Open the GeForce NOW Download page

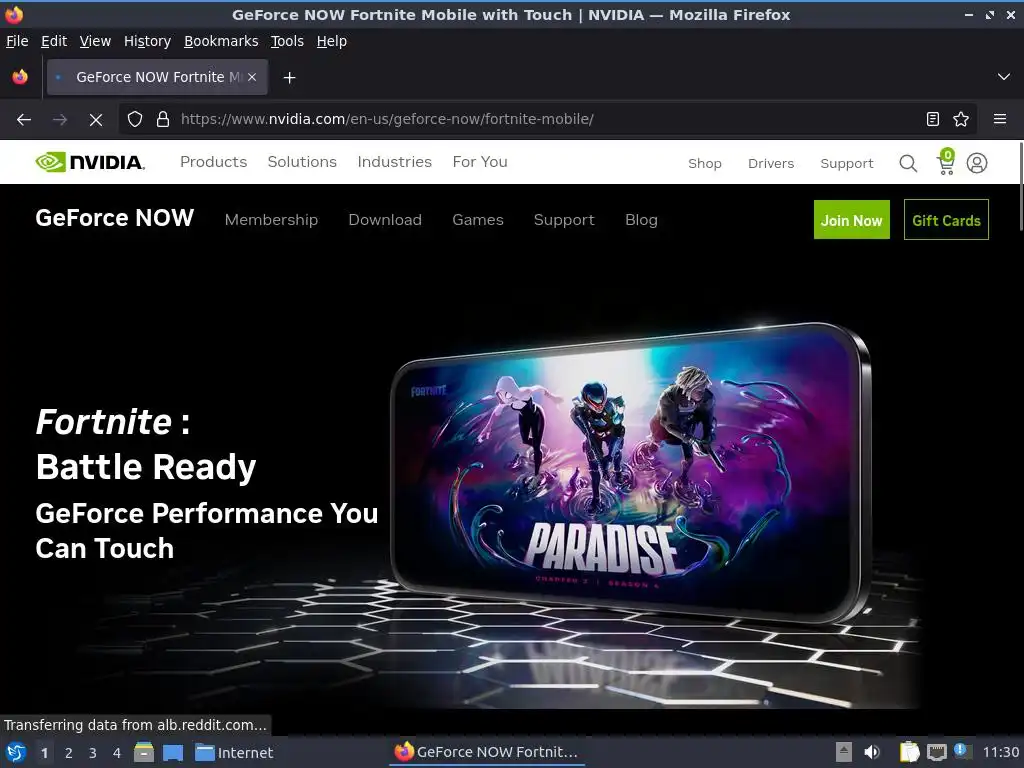[385, 220]
